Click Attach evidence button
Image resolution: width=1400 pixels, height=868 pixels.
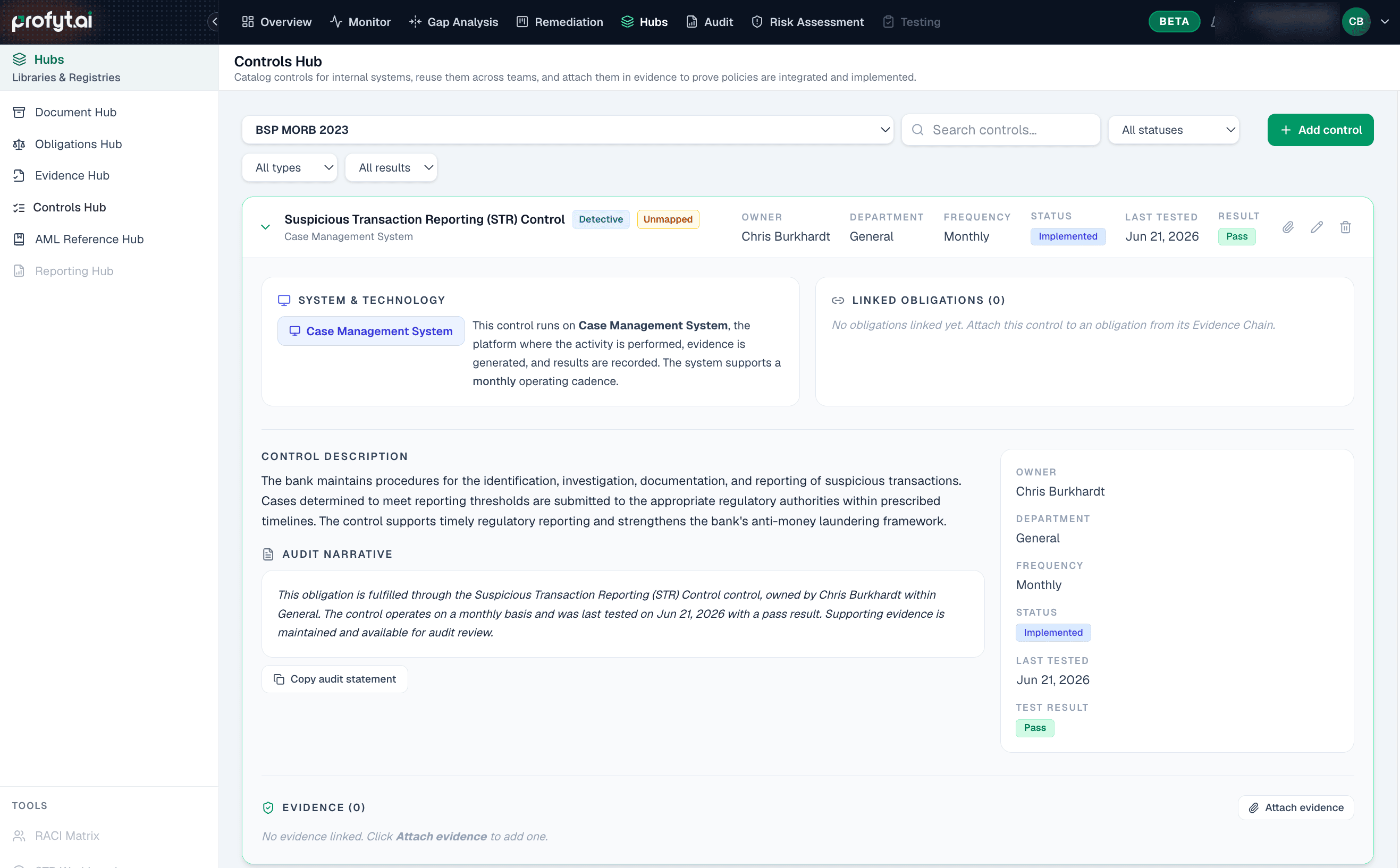[1295, 808]
